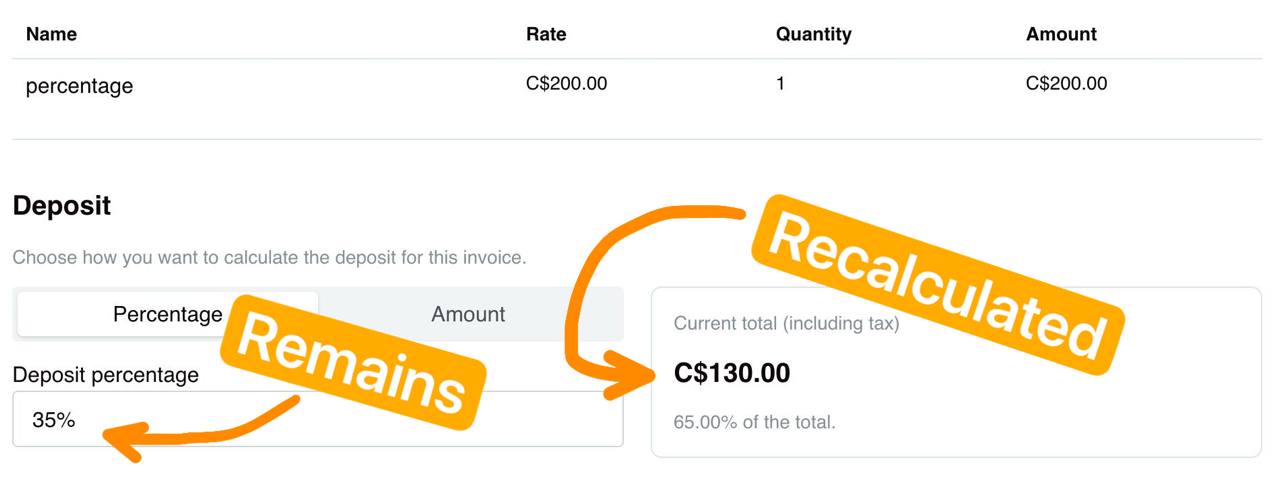Screen dimensions: 1280x491
Task: Click the quantity value 1
Action: click(780, 84)
